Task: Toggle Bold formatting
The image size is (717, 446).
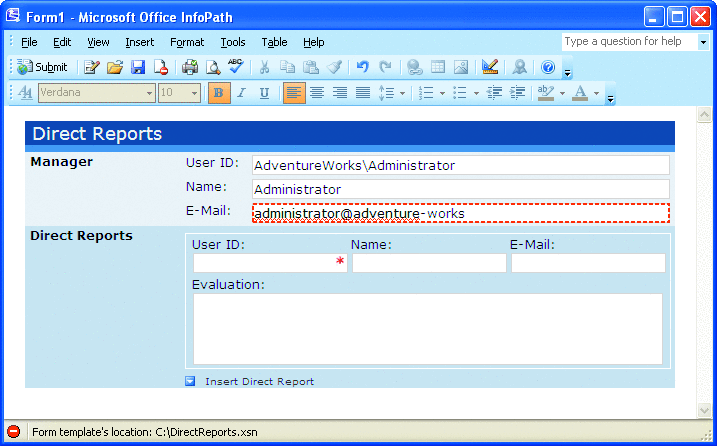Action: (x=219, y=93)
